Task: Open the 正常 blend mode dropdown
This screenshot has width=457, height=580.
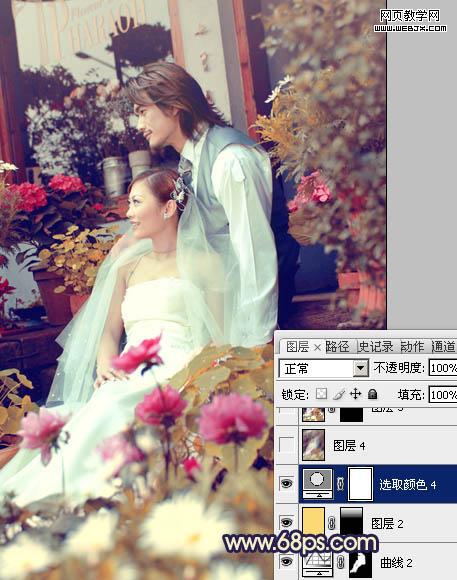Action: (x=360, y=368)
